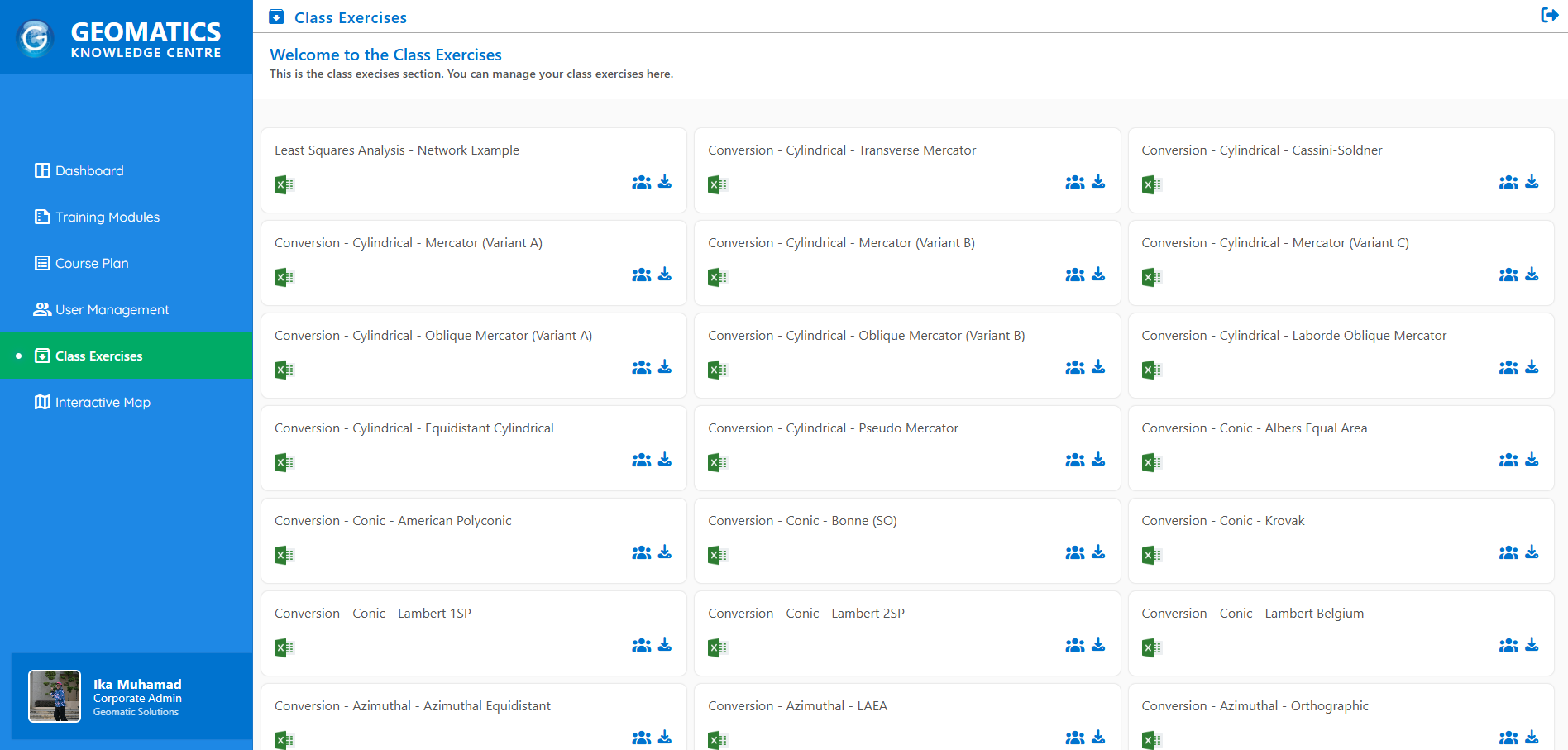Open Excel file for Lambert 1SP exercise
The image size is (1568, 750).
pyautogui.click(x=284, y=648)
